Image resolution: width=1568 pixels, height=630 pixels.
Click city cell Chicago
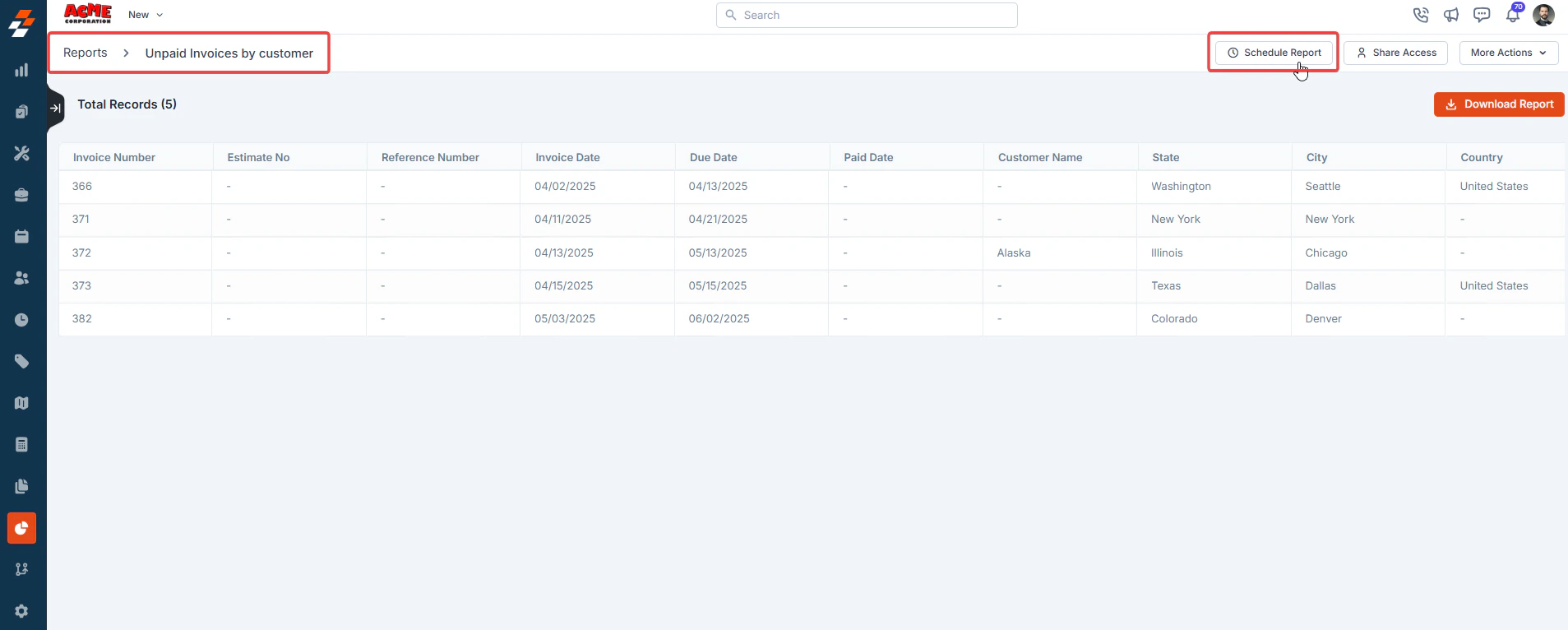[x=1326, y=253]
